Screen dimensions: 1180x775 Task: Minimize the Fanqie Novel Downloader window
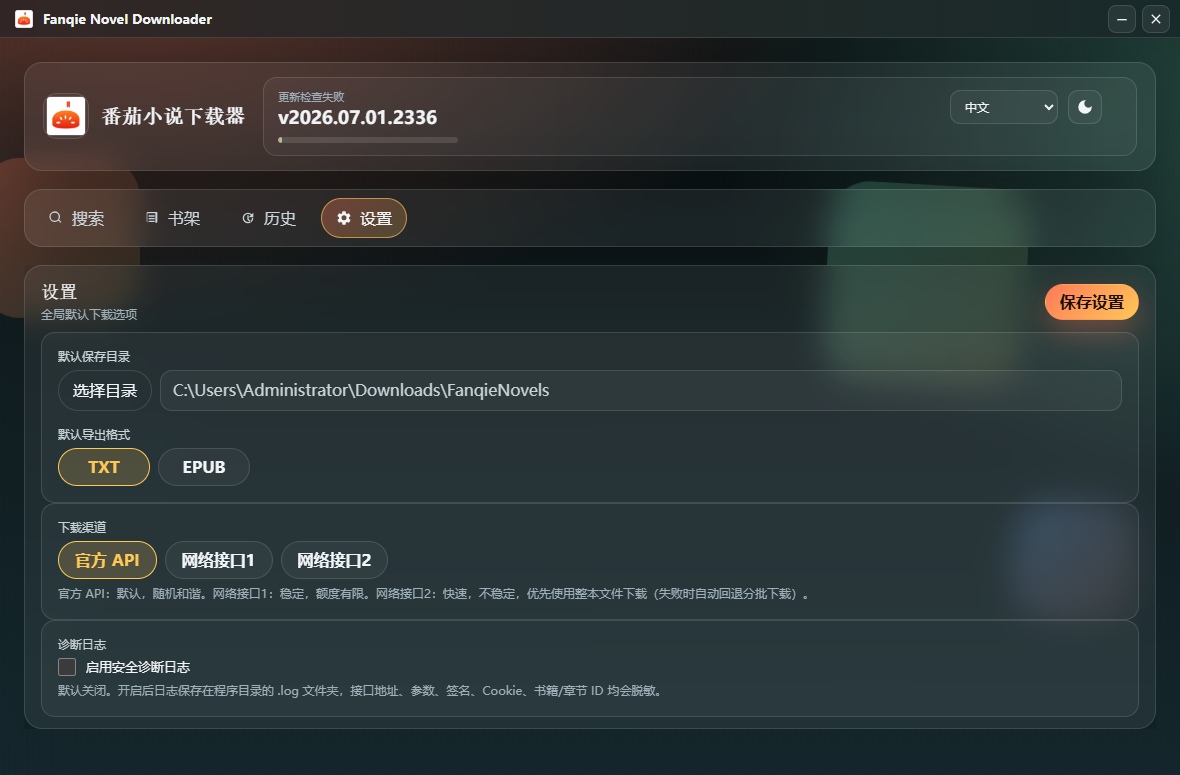point(1121,19)
